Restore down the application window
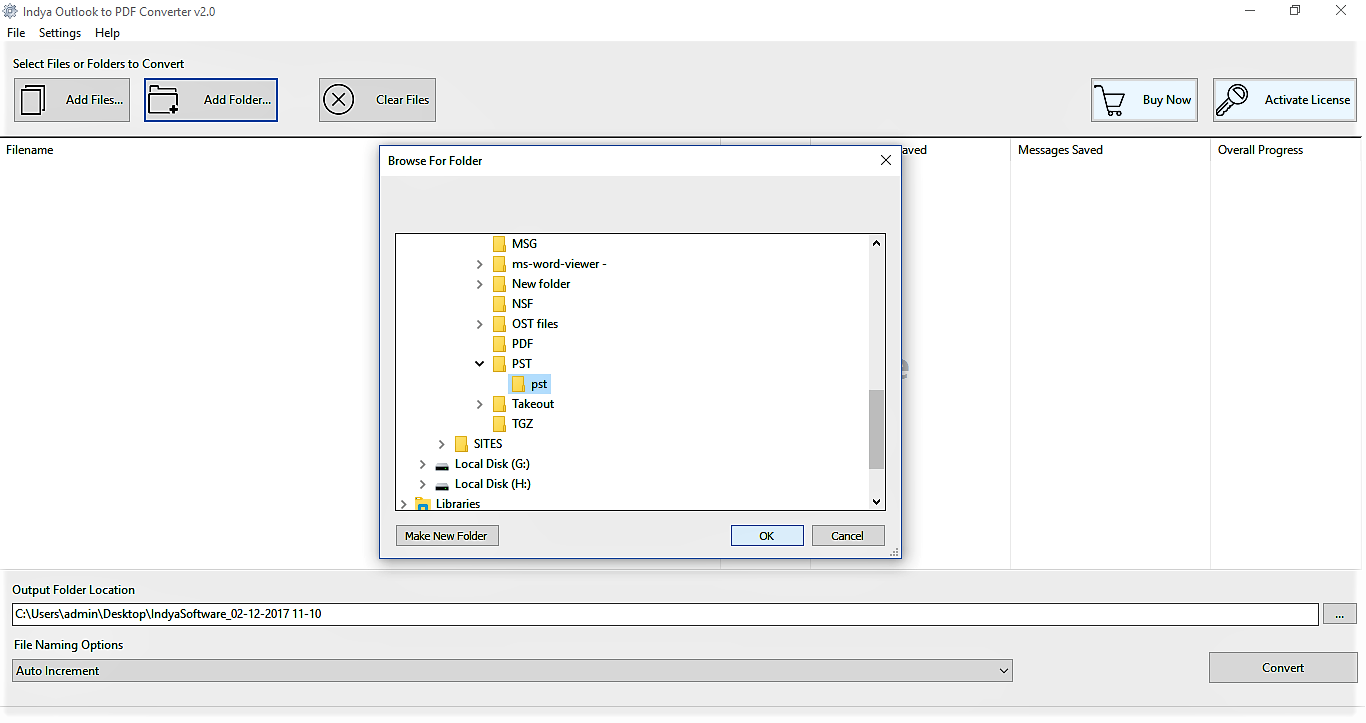 pyautogui.click(x=1295, y=11)
